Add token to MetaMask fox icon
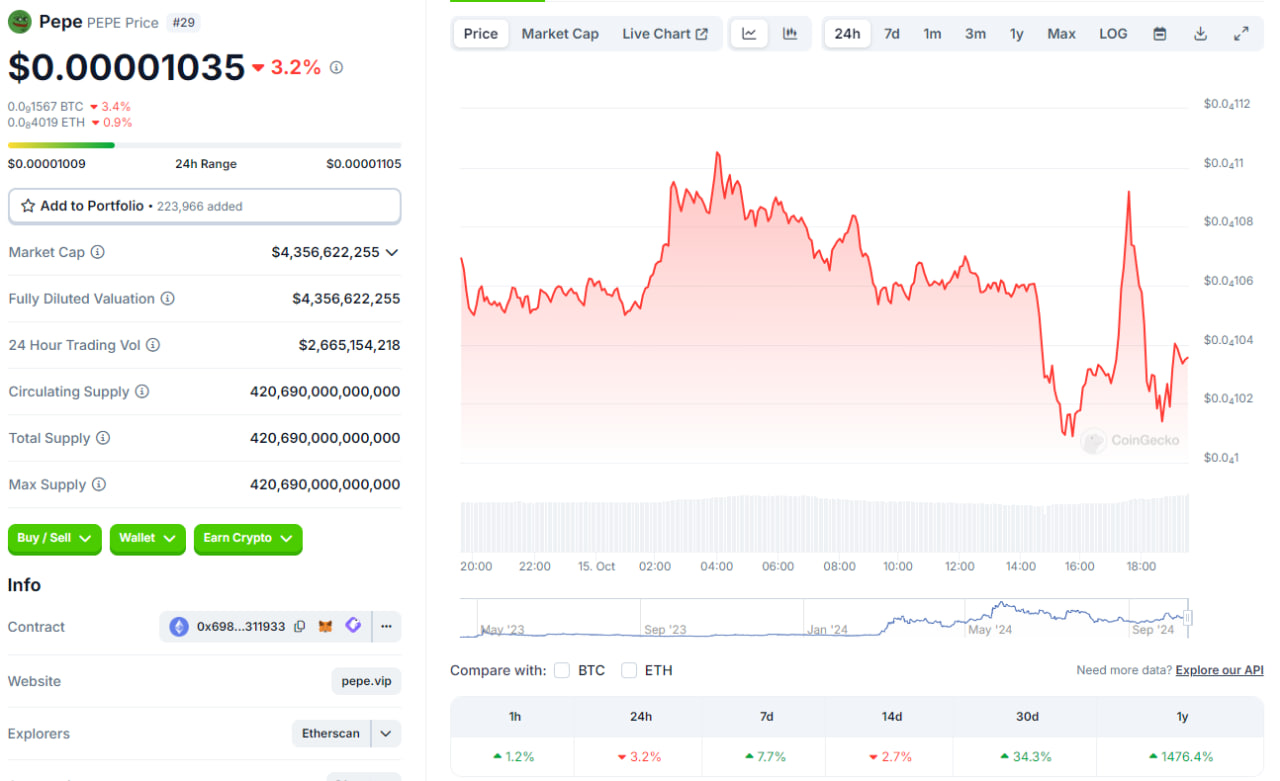 tap(326, 627)
